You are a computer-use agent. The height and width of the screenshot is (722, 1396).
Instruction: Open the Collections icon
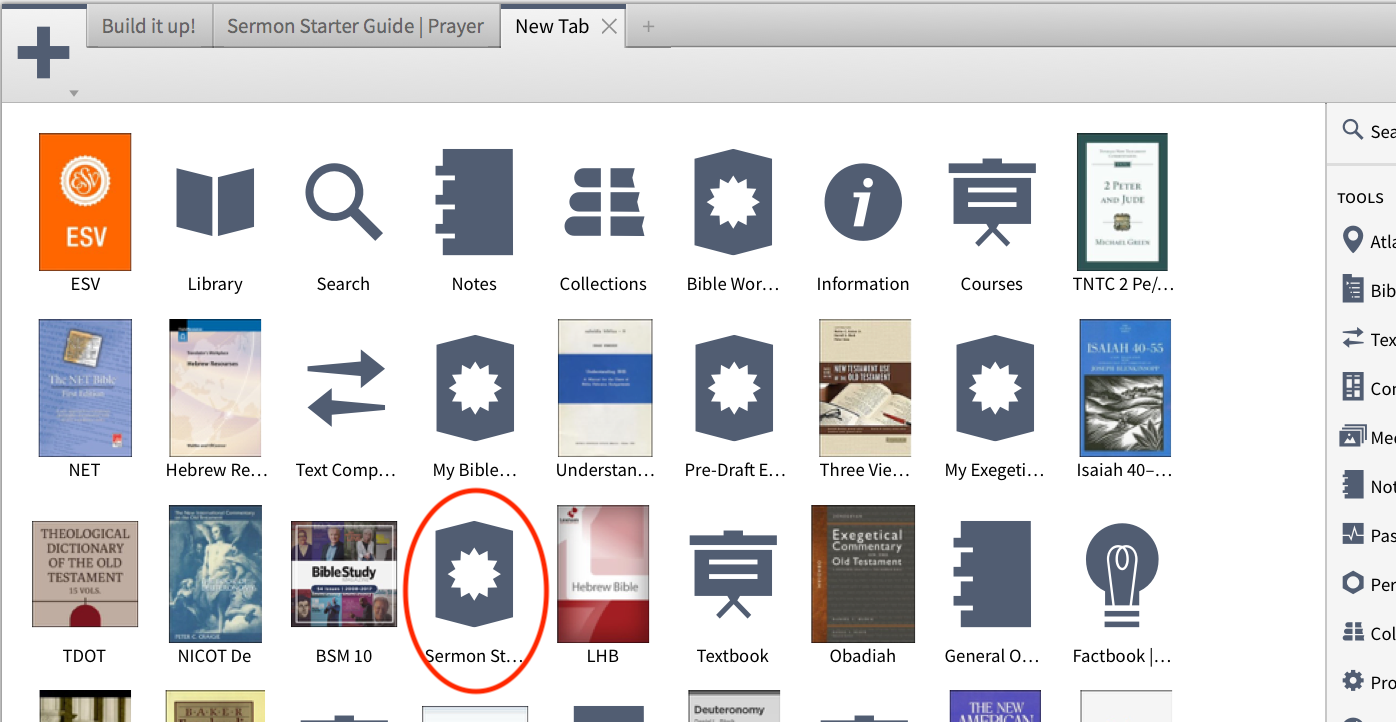[x=603, y=202]
